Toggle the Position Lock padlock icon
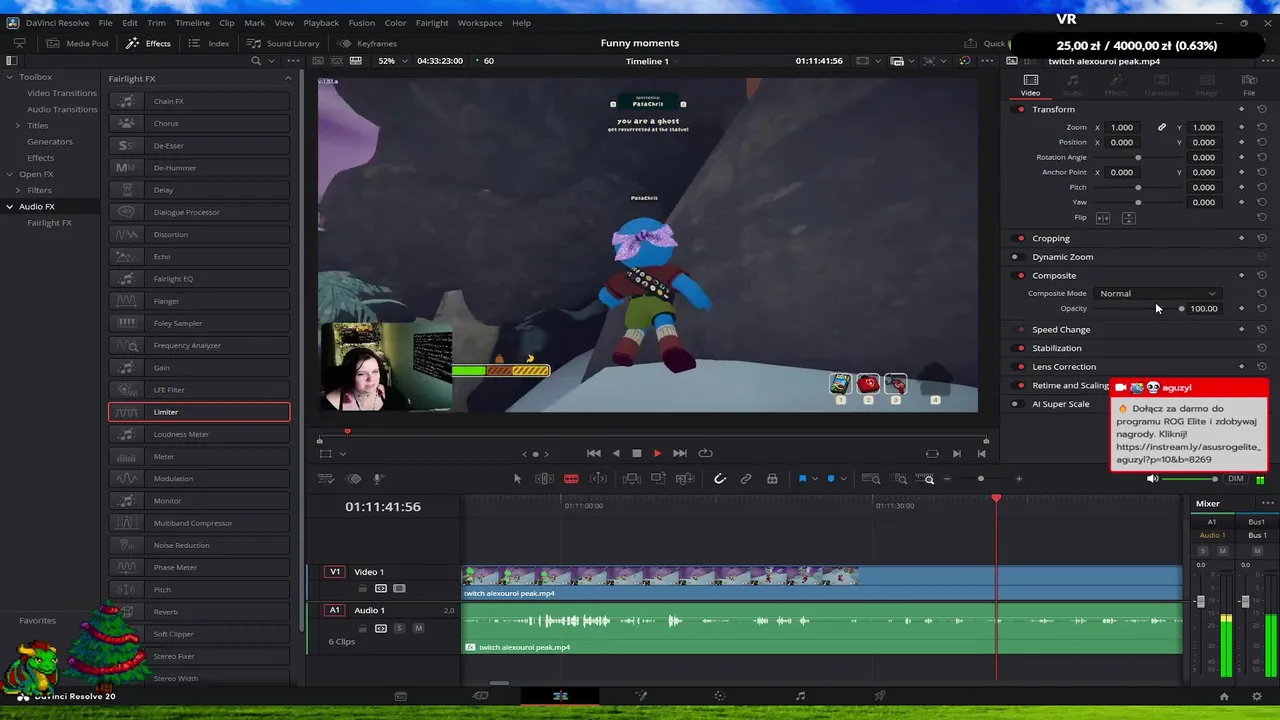 (772, 479)
